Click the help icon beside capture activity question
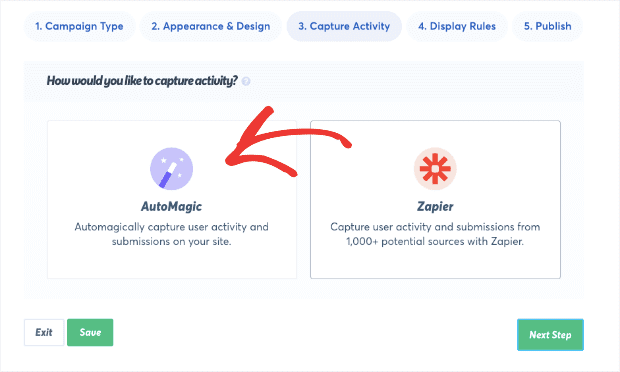 pyautogui.click(x=246, y=81)
